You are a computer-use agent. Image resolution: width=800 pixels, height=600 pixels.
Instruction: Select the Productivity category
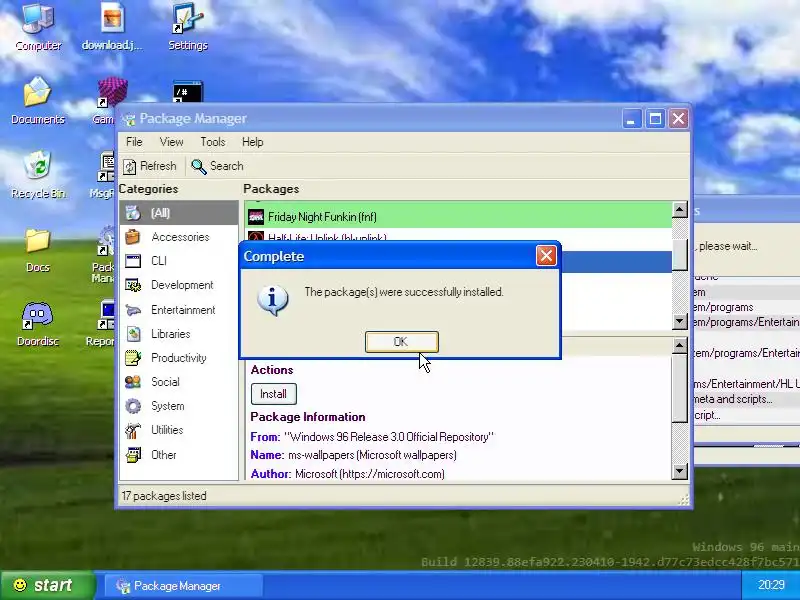(179, 358)
